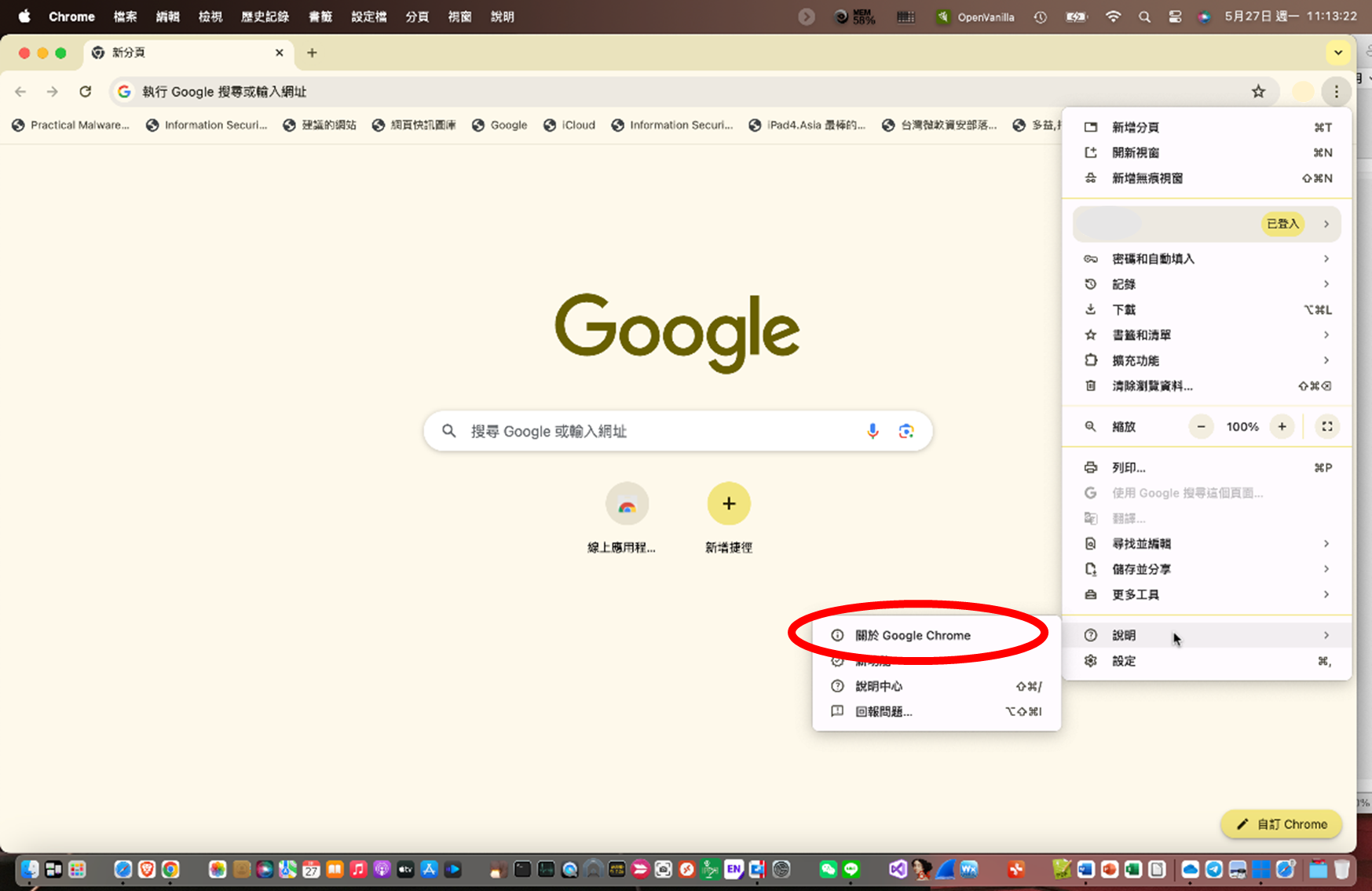Select 關於 Google Chrome menu item
Viewport: 1372px width, 891px height.
913,635
